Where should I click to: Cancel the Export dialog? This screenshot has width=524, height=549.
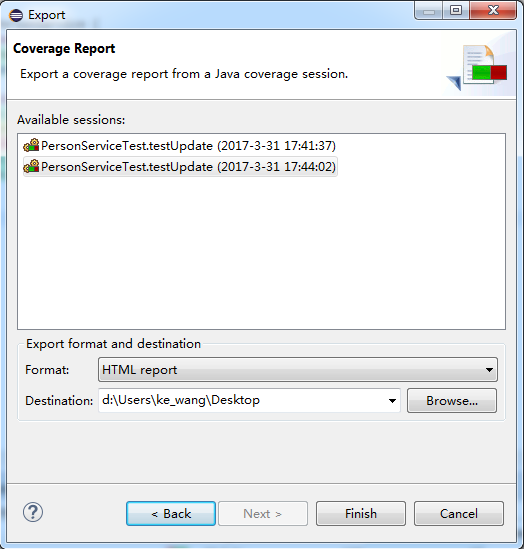[x=459, y=514]
